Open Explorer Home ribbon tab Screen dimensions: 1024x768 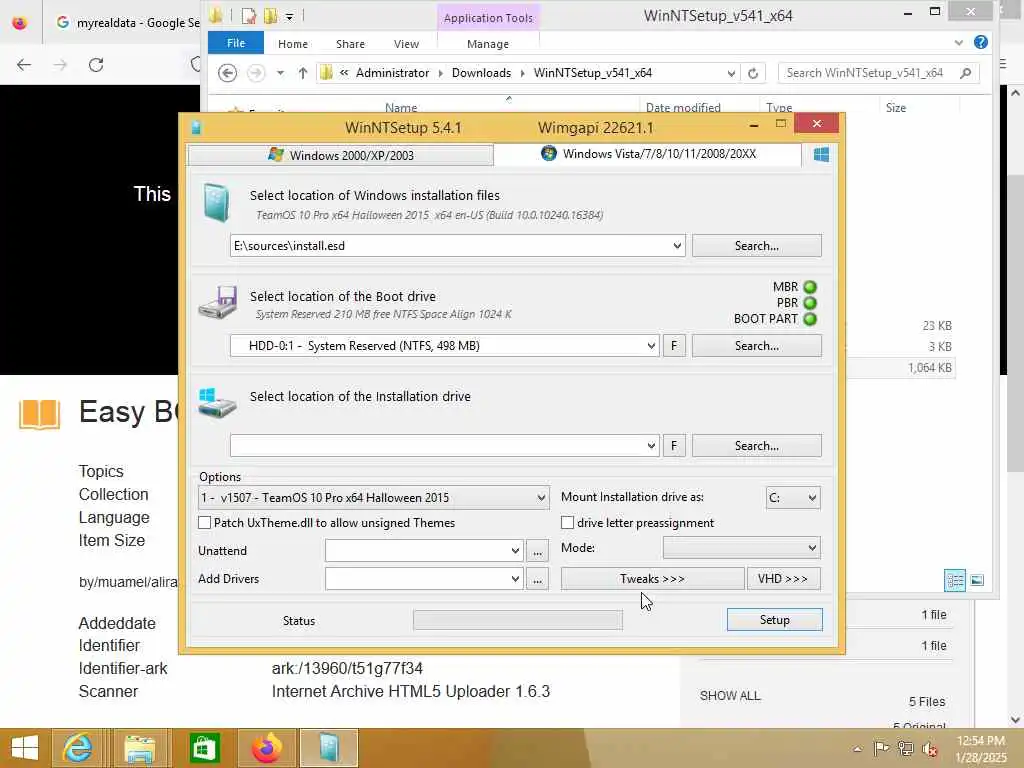(x=293, y=44)
